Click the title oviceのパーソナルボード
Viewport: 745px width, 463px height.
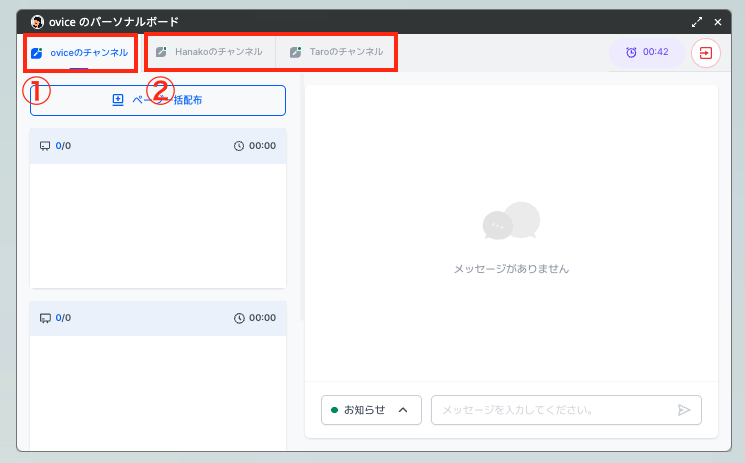(114, 22)
